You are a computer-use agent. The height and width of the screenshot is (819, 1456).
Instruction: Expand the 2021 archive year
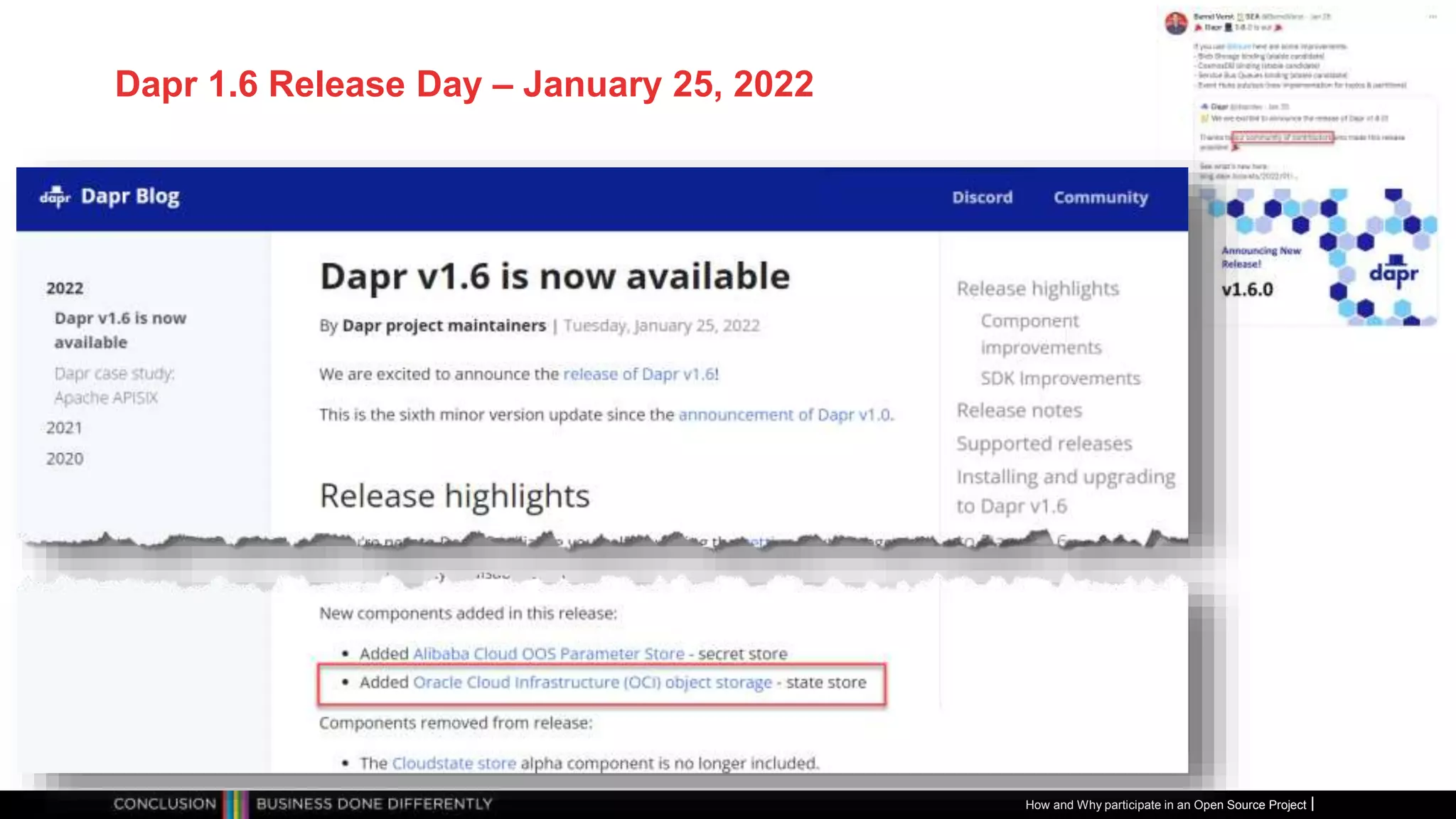click(65, 428)
